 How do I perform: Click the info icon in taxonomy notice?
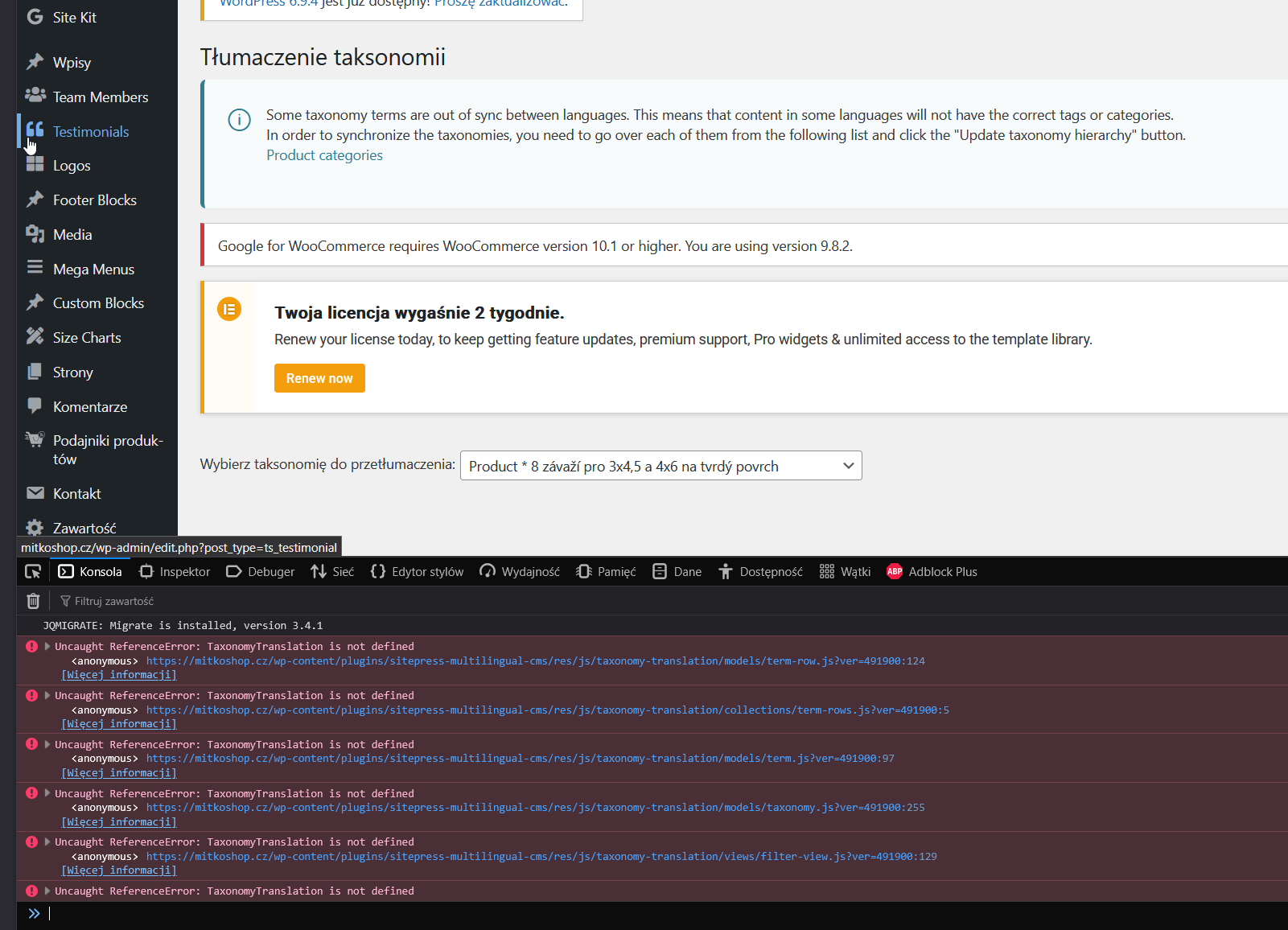[239, 120]
